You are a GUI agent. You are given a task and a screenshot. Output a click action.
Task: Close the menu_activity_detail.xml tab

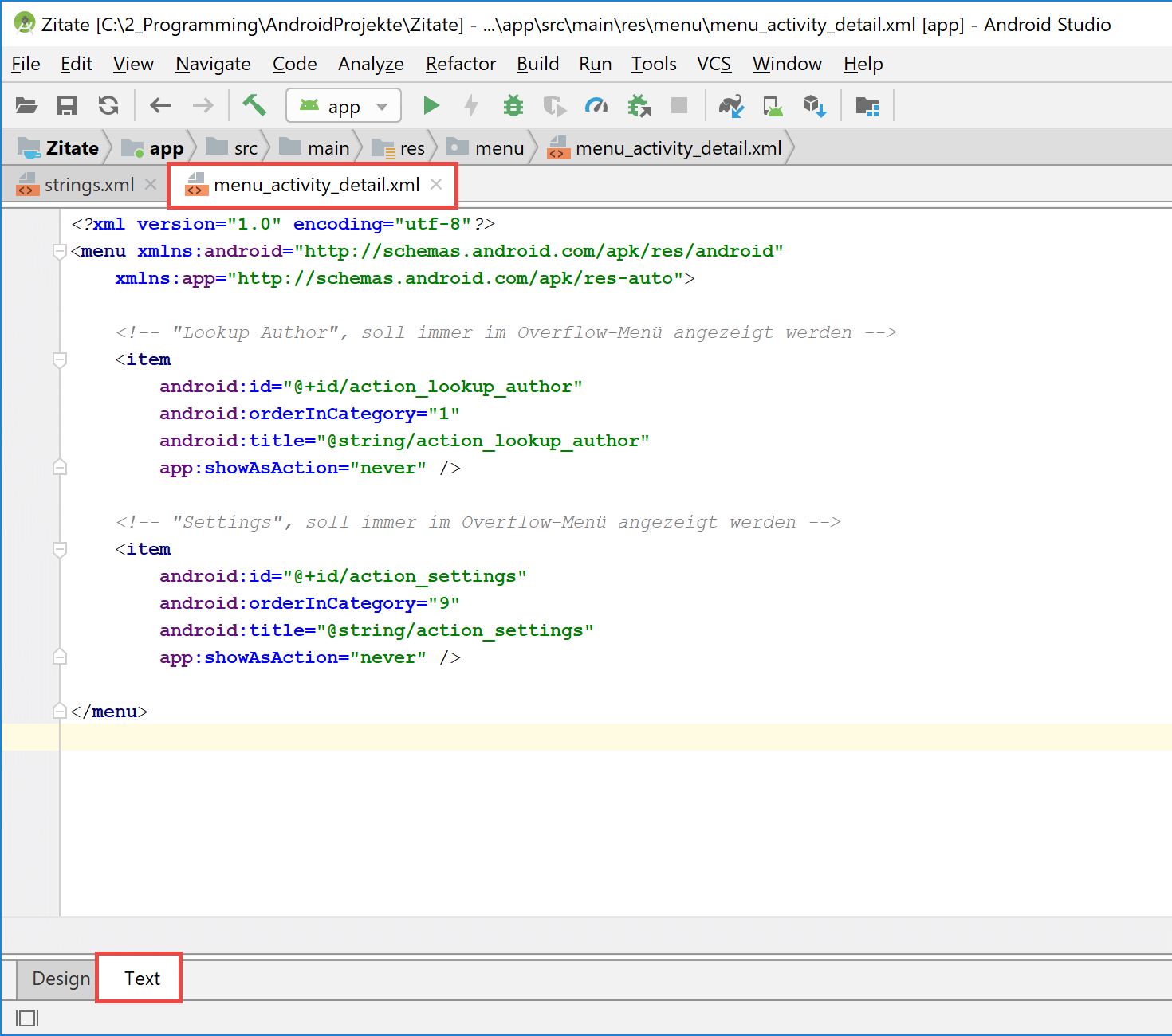(436, 184)
